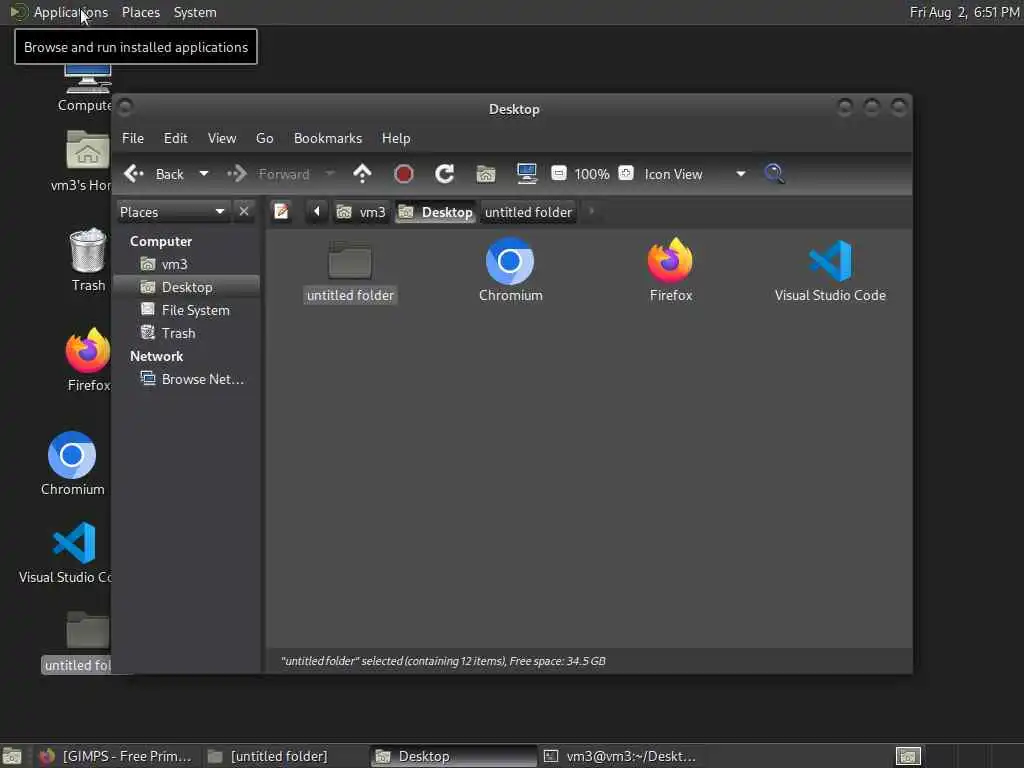
Task: Click untitled folder on desktop background
Action: click(x=88, y=630)
